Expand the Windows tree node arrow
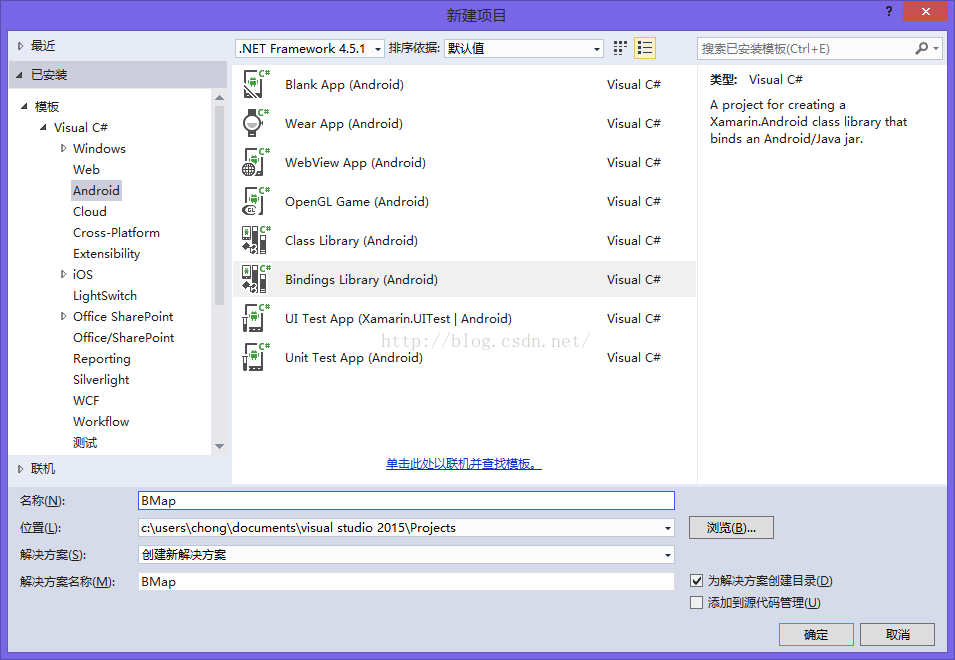 pyautogui.click(x=63, y=148)
